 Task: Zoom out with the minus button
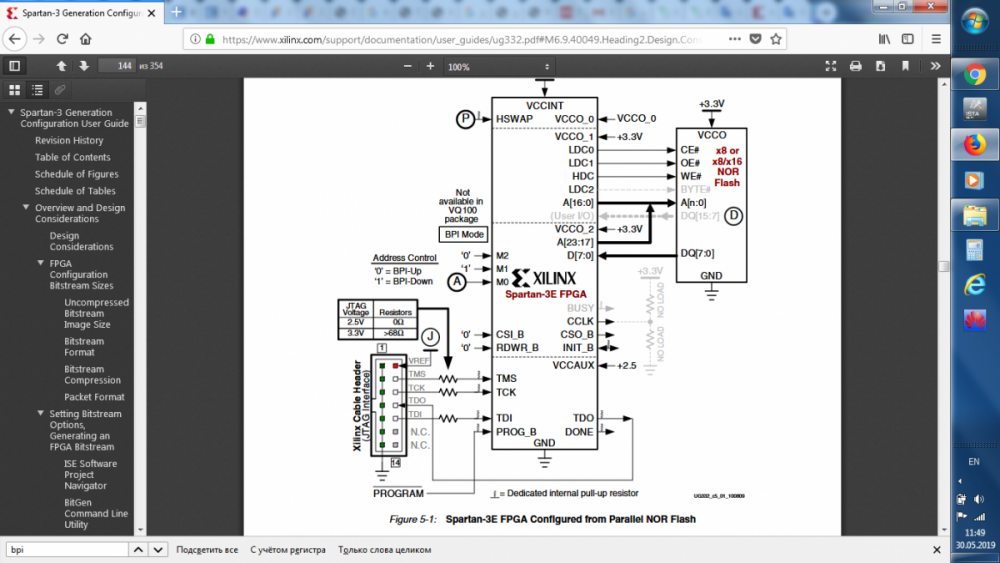pos(408,66)
